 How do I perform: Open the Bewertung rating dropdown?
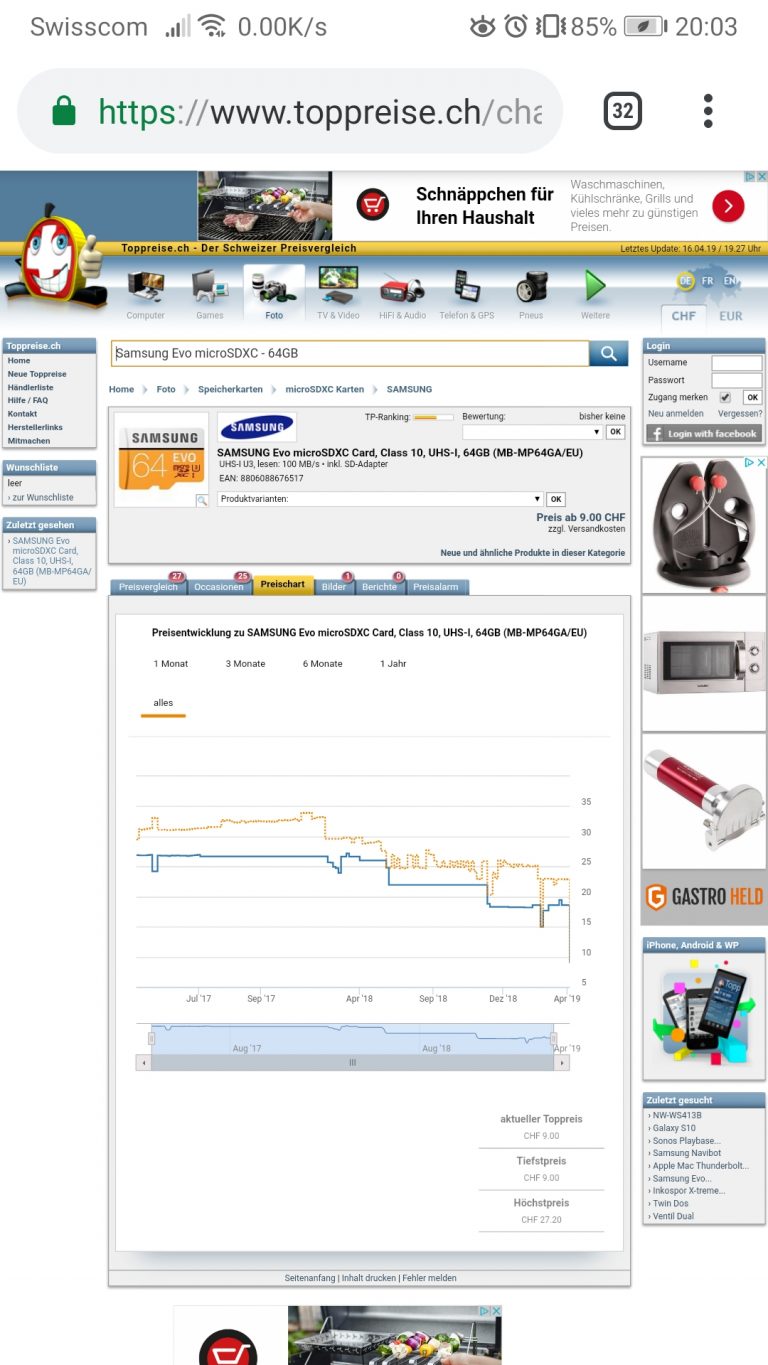click(x=533, y=432)
